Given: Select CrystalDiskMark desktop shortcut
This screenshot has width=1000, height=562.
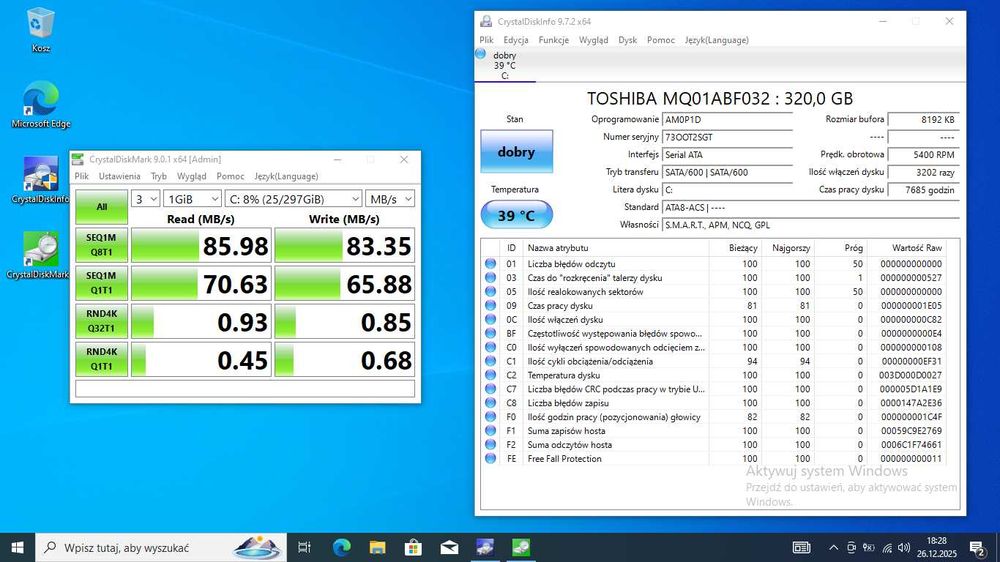Looking at the screenshot, I should 40,255.
